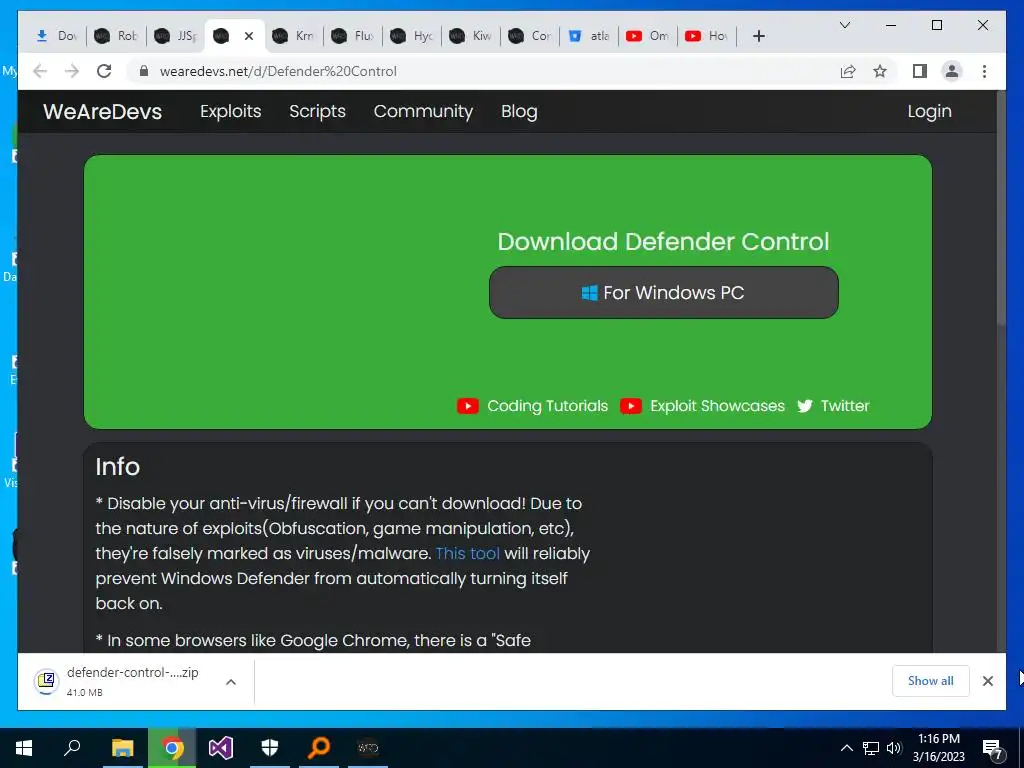Close the active WeAreDevs tab
The height and width of the screenshot is (768, 1024).
tap(248, 36)
